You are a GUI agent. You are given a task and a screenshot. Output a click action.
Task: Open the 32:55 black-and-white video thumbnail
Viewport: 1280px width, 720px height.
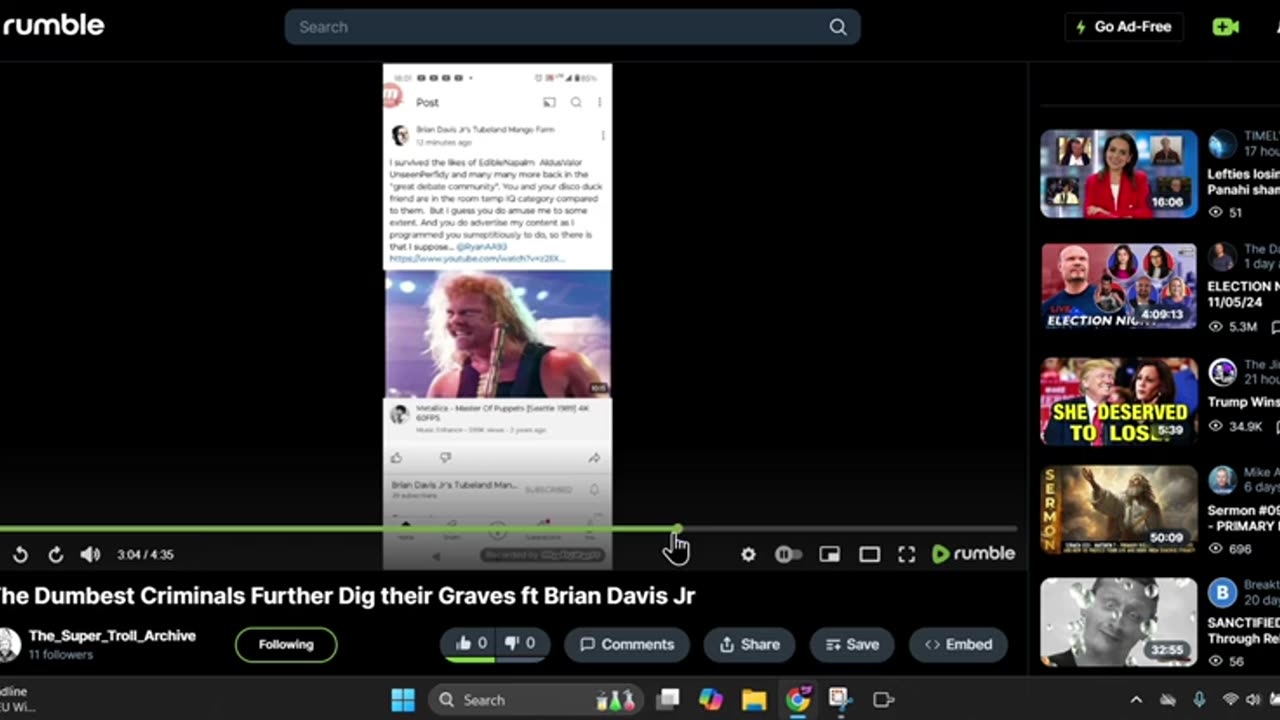[1118, 622]
